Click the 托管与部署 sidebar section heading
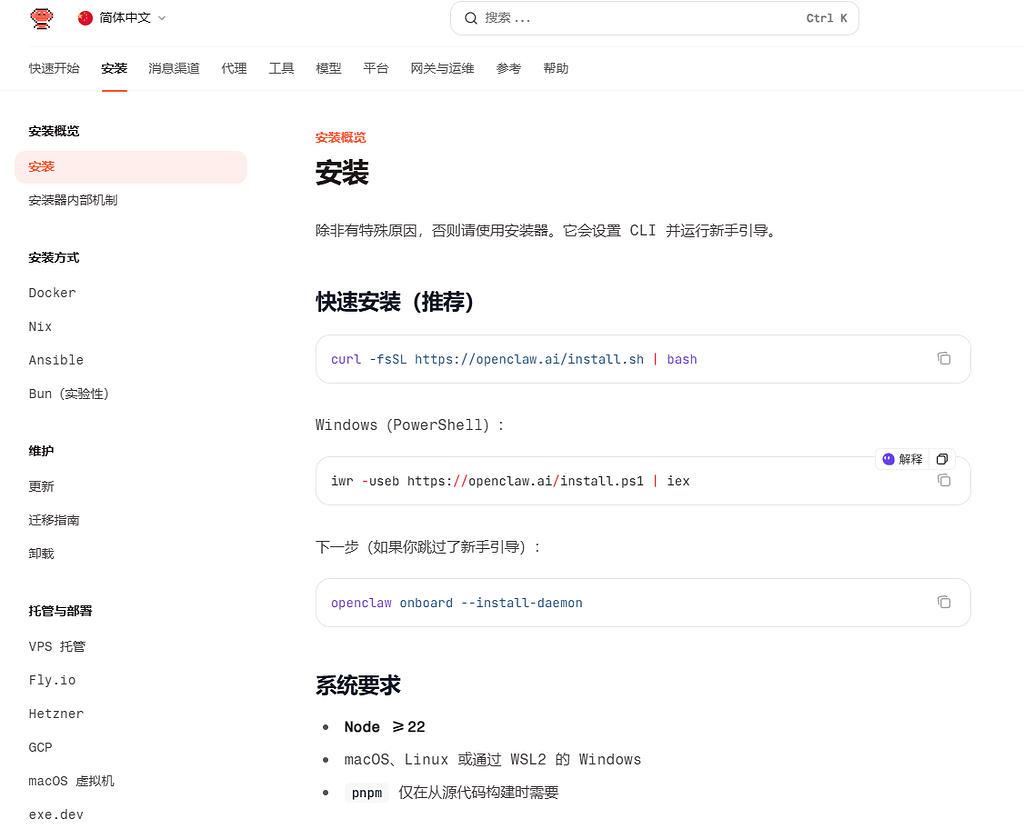 coord(60,611)
